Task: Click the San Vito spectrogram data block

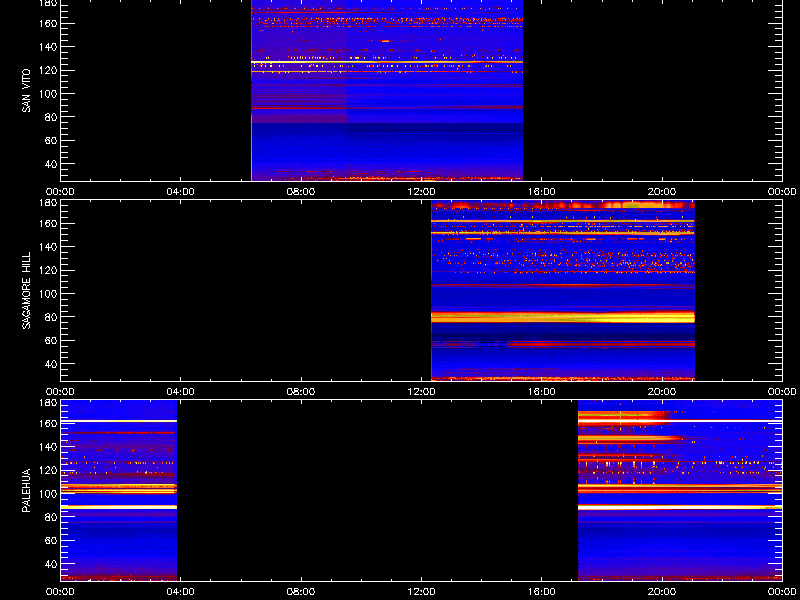Action: click(387, 90)
